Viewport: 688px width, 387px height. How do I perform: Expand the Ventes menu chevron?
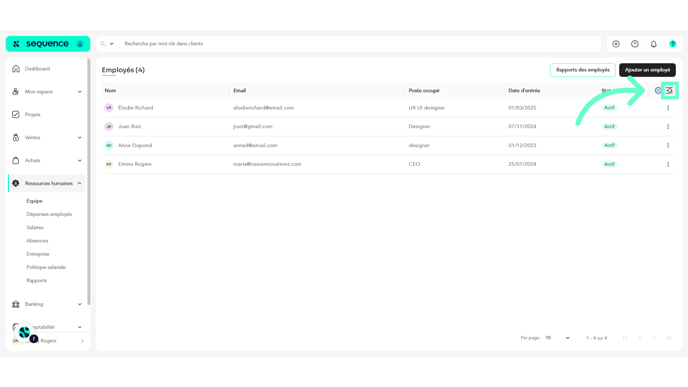[79, 137]
